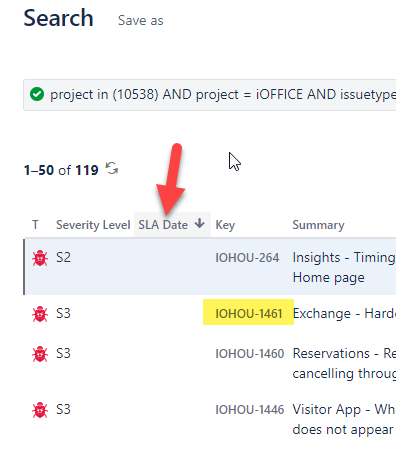Click the green valid query checkmark icon

(37, 94)
